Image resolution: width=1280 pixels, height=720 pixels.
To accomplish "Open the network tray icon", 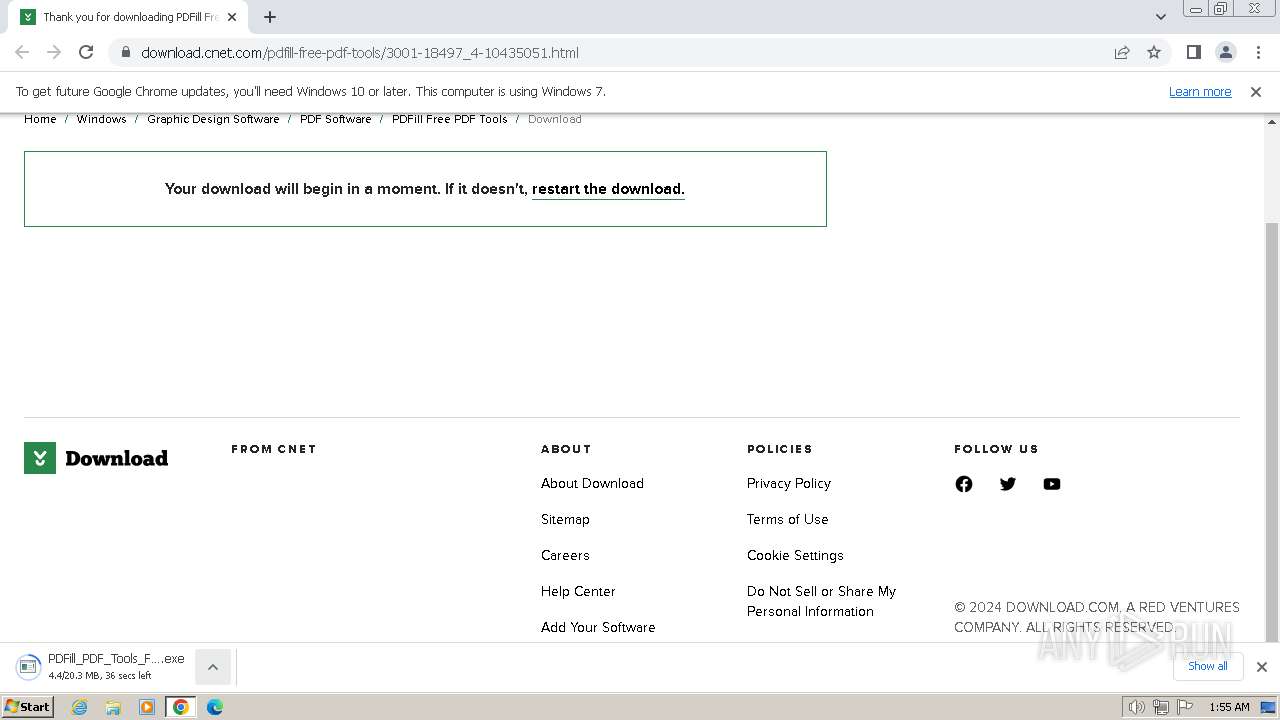I will tap(1161, 707).
